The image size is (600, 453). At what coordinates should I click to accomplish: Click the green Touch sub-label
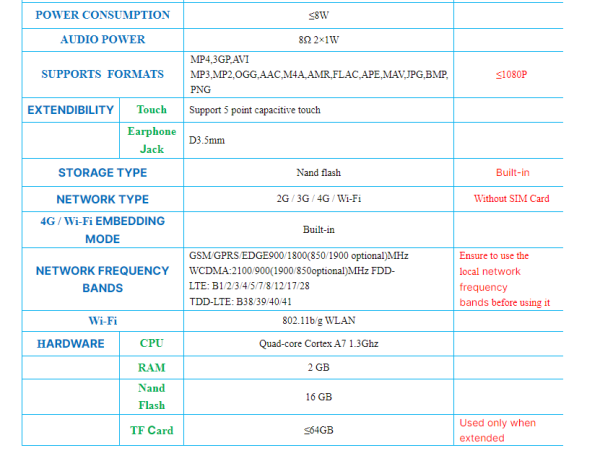pyautogui.click(x=151, y=110)
